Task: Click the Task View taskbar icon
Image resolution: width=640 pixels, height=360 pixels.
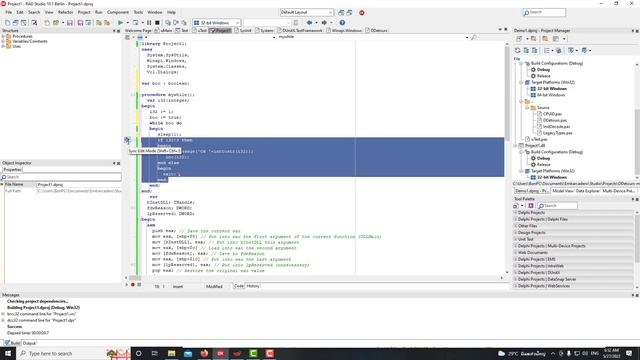Action: click(155, 353)
